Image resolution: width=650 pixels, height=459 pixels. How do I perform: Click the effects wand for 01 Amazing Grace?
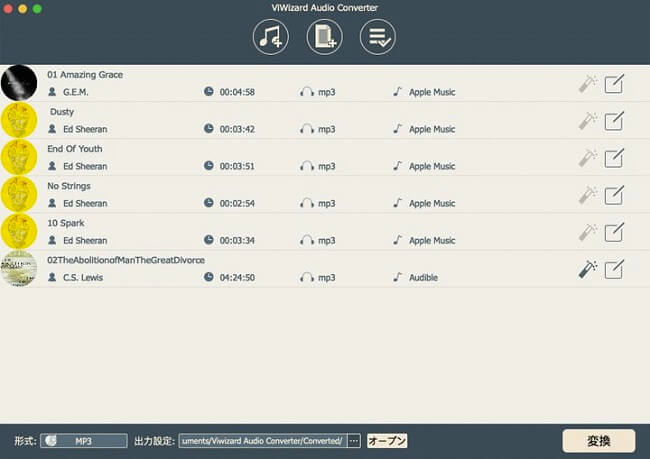(588, 84)
